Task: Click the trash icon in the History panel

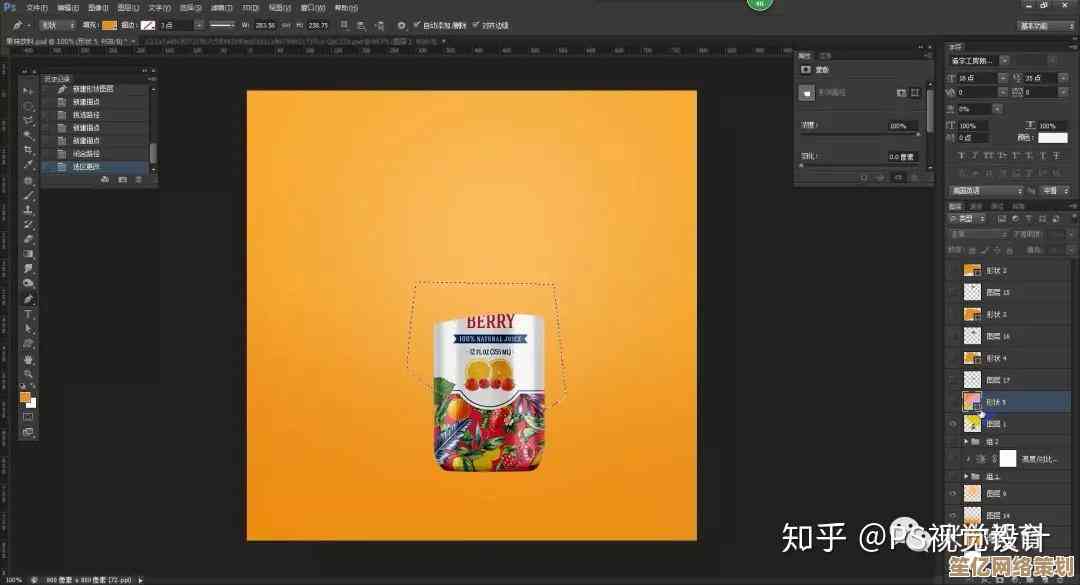Action: click(x=139, y=179)
